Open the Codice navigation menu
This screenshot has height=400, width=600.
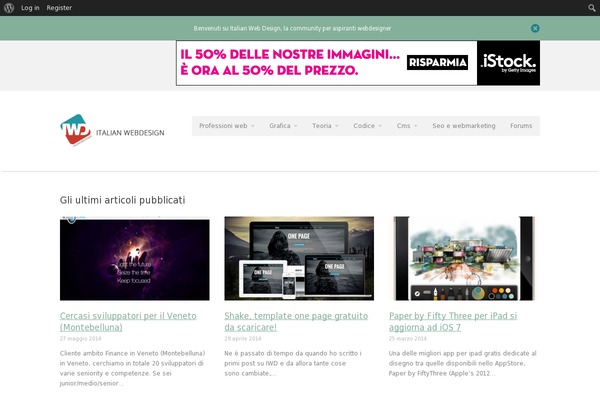click(x=367, y=126)
